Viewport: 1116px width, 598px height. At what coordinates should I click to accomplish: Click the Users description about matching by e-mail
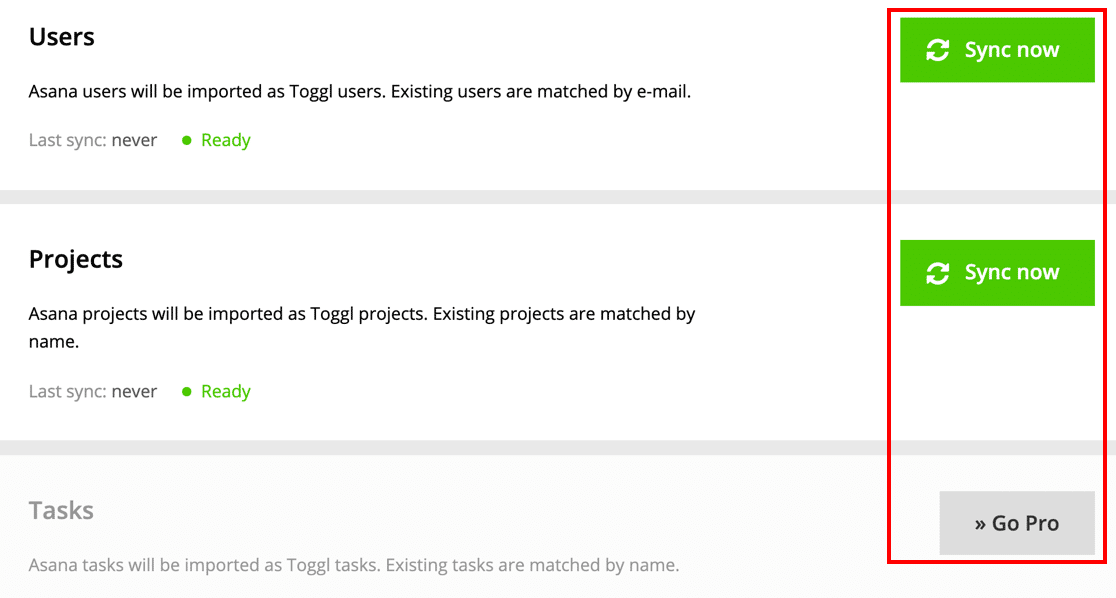[x=359, y=92]
